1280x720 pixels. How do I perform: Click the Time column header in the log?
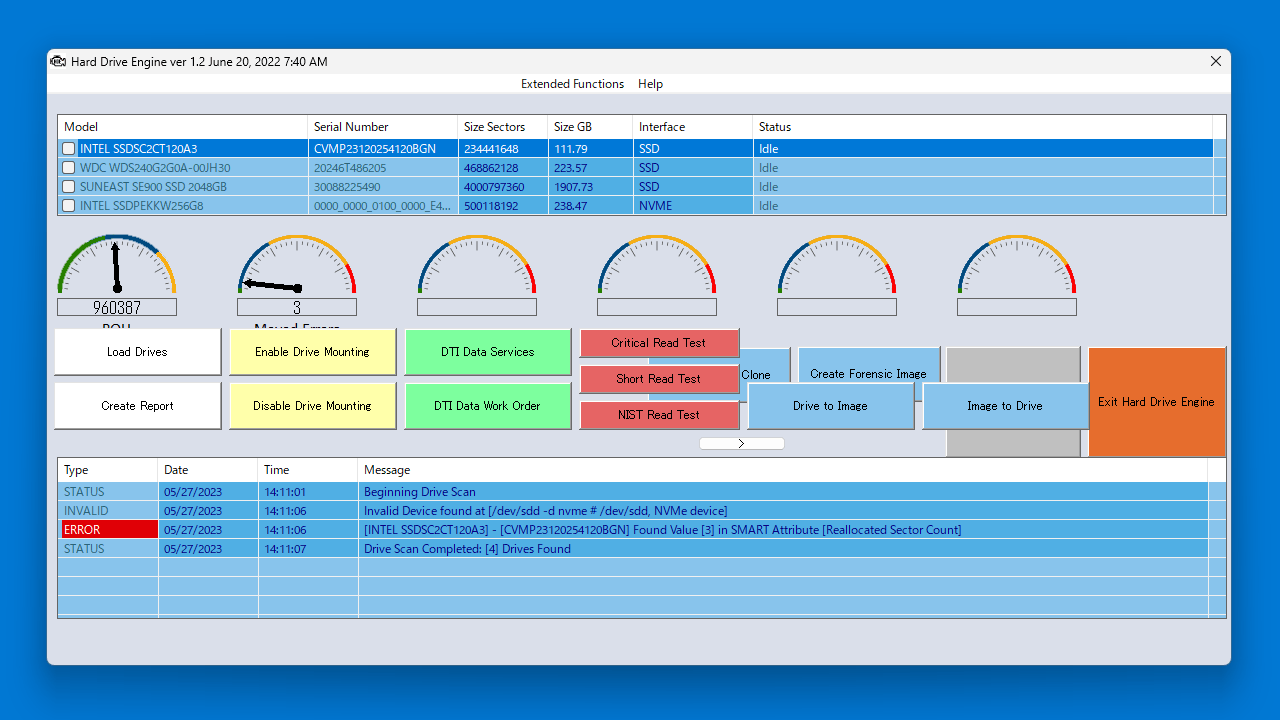coord(308,470)
